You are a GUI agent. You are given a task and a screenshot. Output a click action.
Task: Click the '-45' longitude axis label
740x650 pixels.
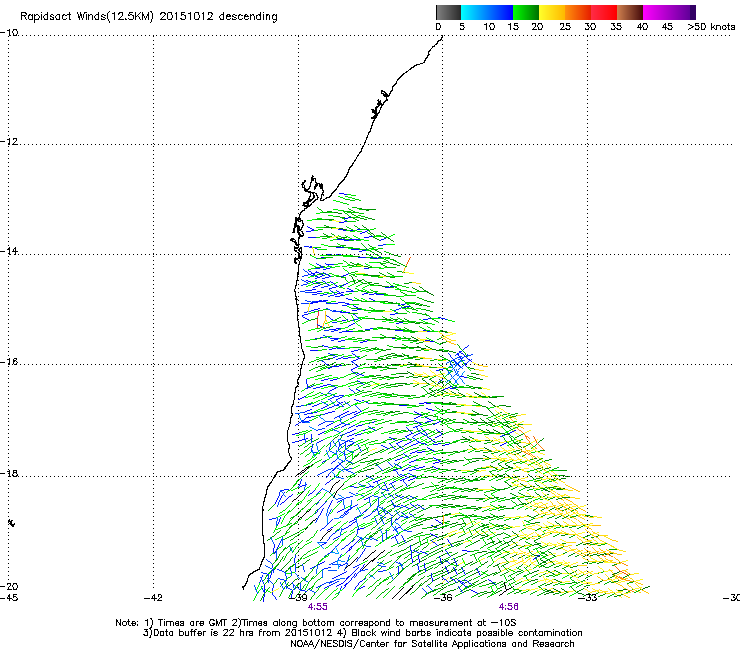pyautogui.click(x=9, y=598)
